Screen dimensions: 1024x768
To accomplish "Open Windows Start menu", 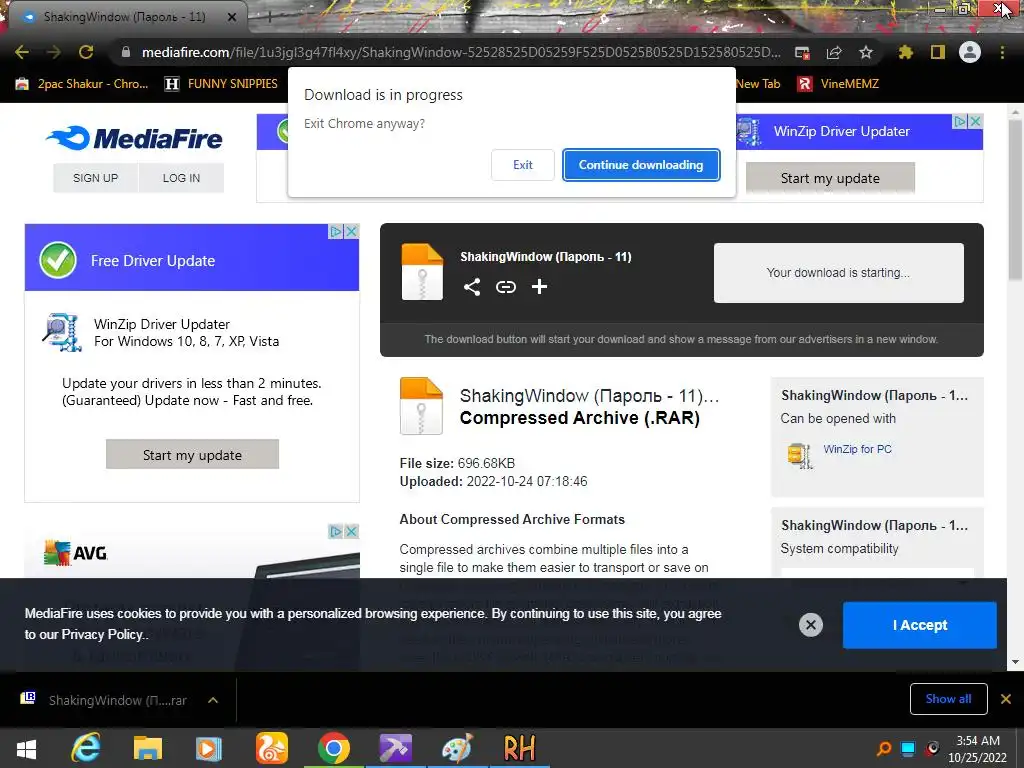I will pos(26,748).
